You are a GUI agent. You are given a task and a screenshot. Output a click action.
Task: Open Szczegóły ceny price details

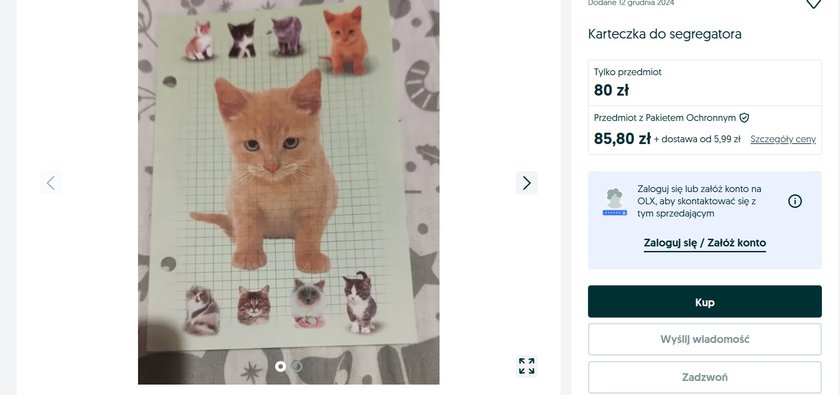pos(783,139)
